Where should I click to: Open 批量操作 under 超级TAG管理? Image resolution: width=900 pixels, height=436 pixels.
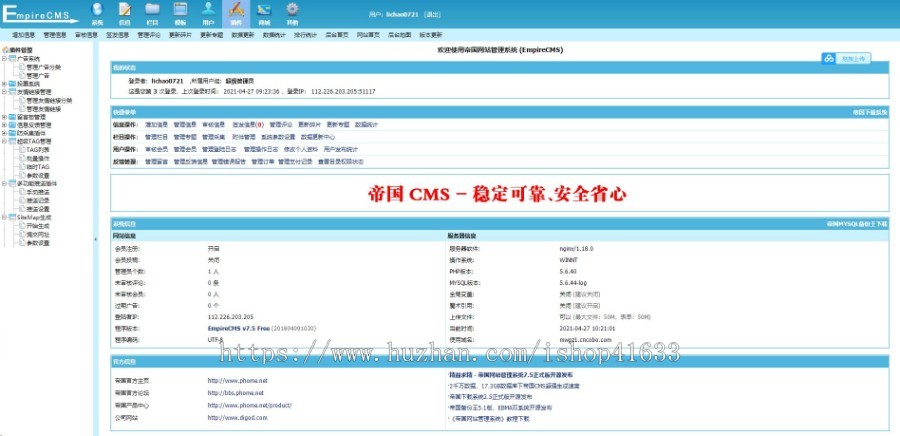38,158
